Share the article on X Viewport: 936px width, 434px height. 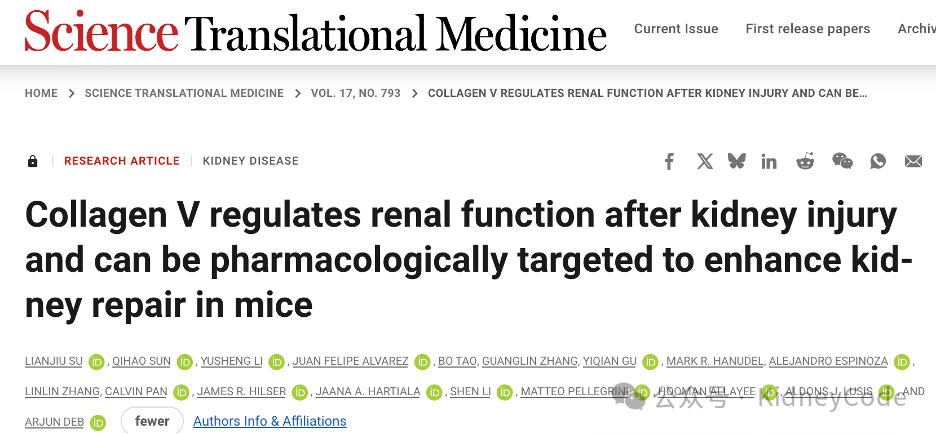pos(704,161)
